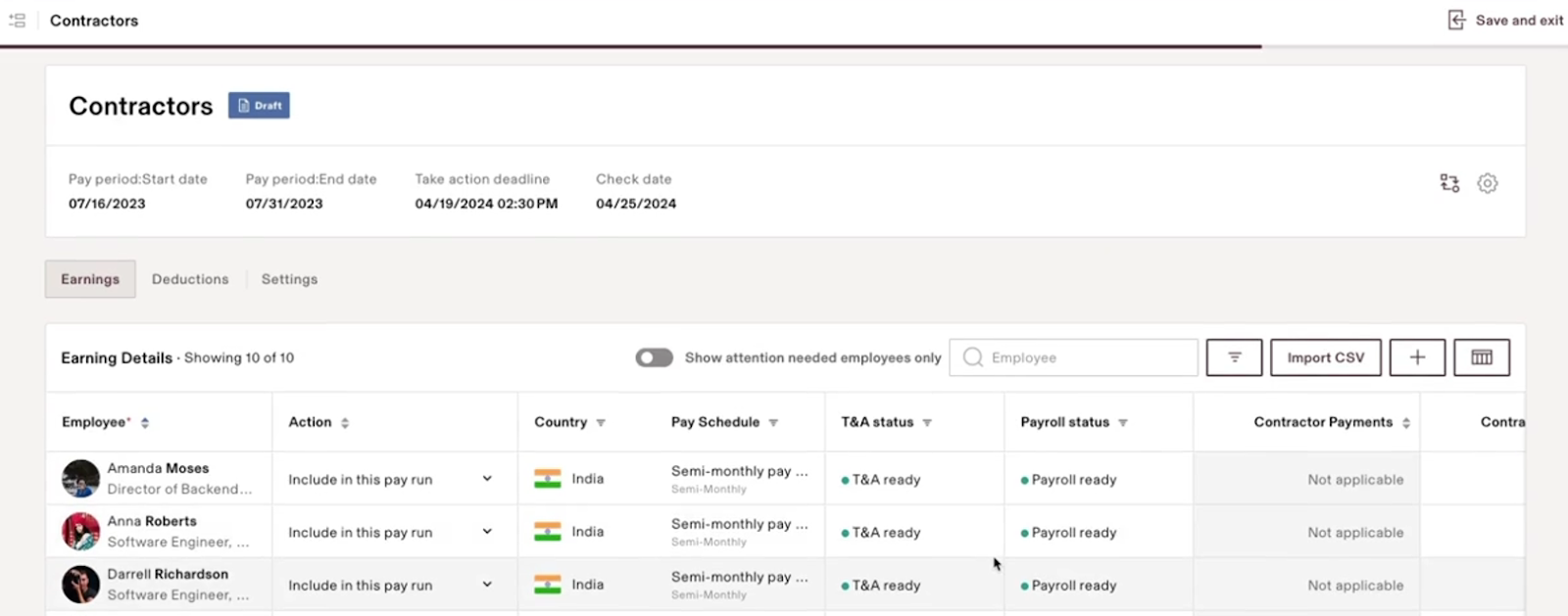Click the Country column filter icon
Image resolution: width=1568 pixels, height=616 pixels.
(x=601, y=423)
